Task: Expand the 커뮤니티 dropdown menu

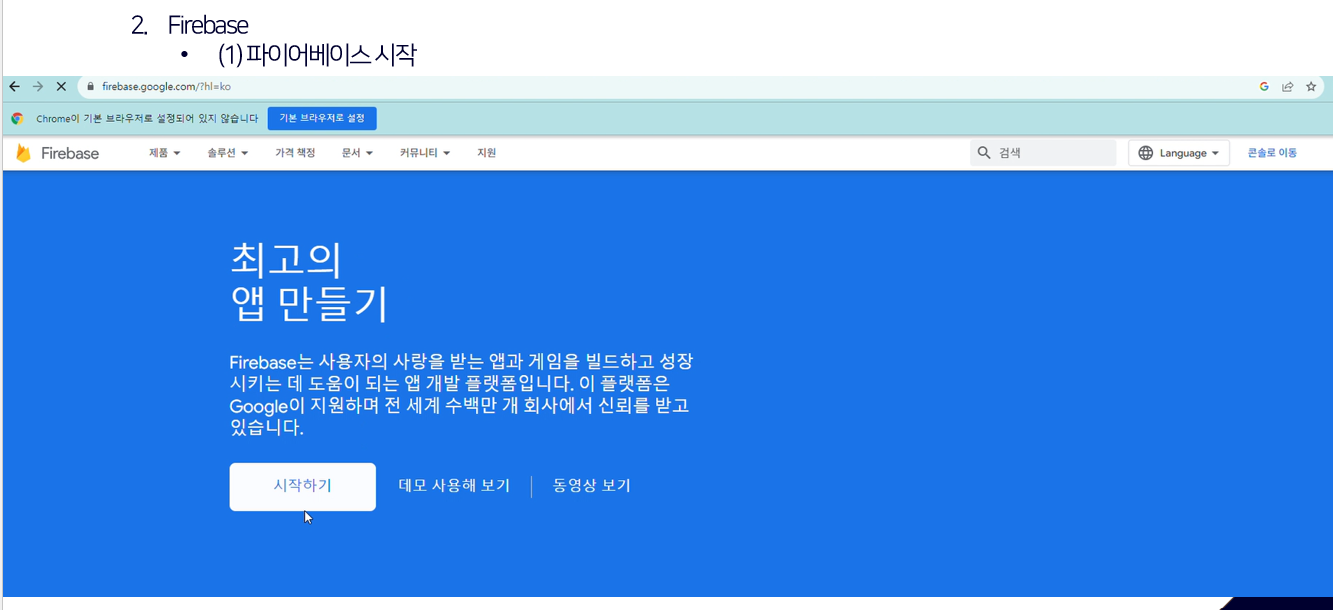Action: click(425, 153)
